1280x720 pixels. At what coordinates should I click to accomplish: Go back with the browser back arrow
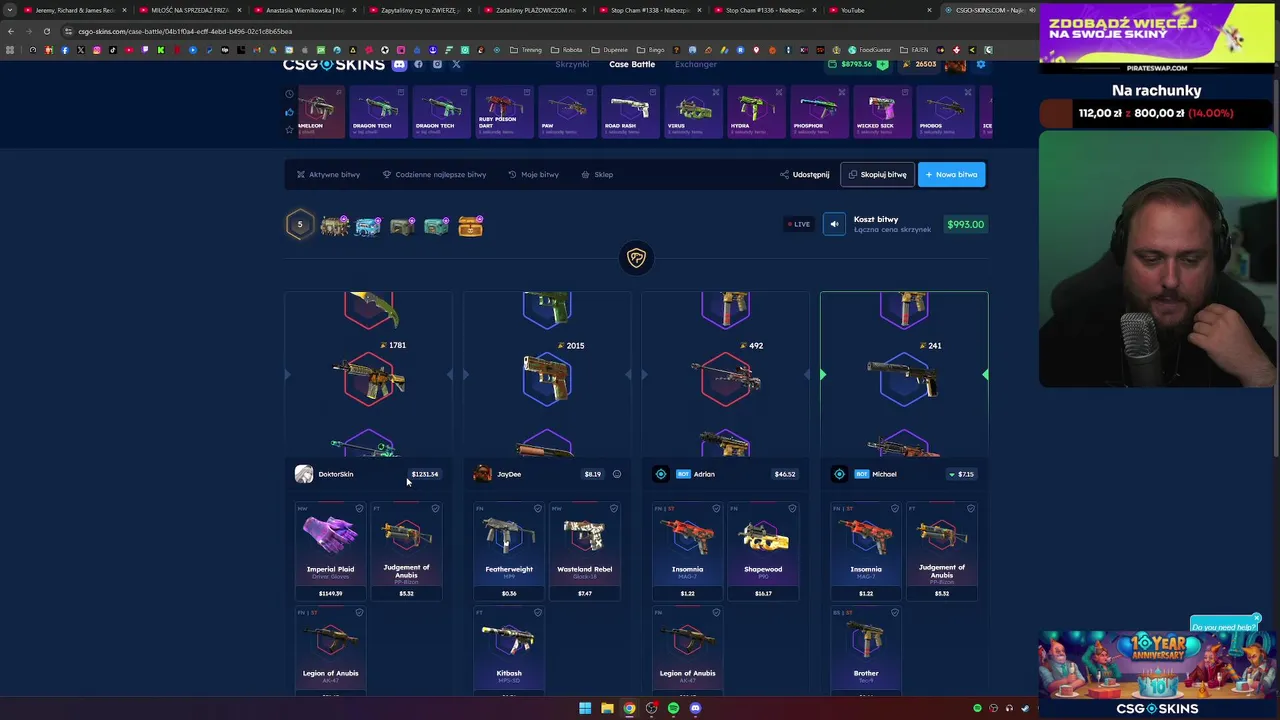[11, 31]
